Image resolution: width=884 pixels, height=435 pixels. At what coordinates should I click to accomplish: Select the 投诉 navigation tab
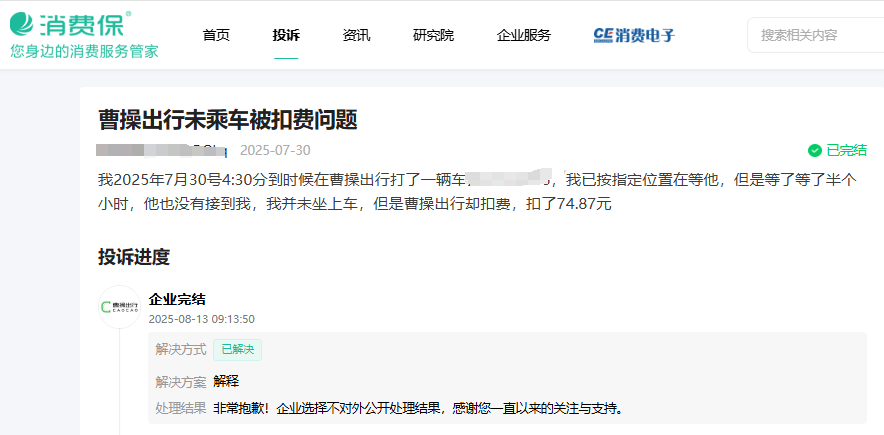[286, 35]
